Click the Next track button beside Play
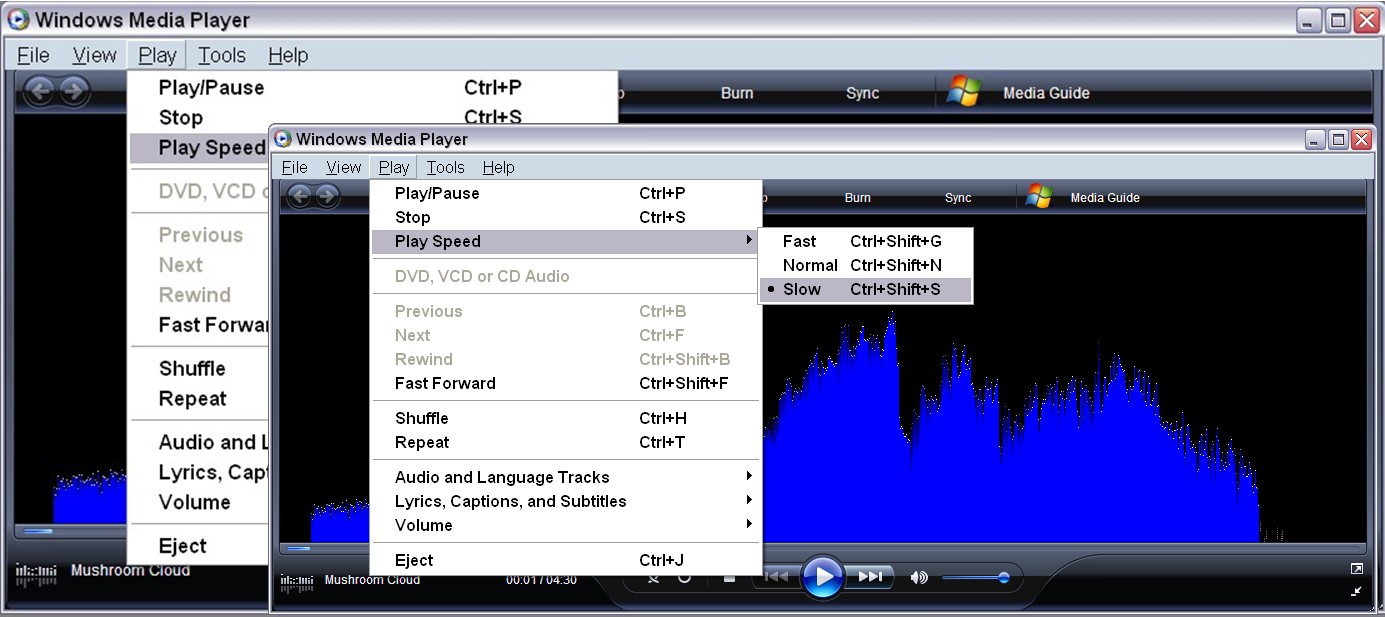Screen dimensions: 1385x617 tap(870, 577)
